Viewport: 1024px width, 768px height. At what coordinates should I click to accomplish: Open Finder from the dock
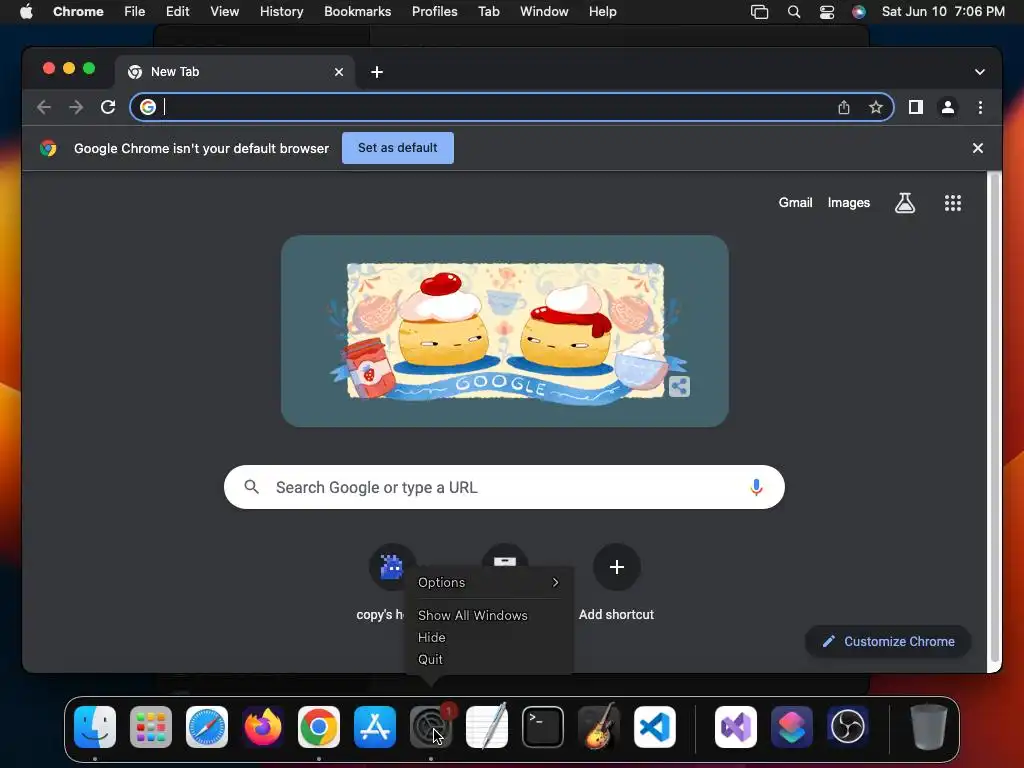(x=95, y=727)
